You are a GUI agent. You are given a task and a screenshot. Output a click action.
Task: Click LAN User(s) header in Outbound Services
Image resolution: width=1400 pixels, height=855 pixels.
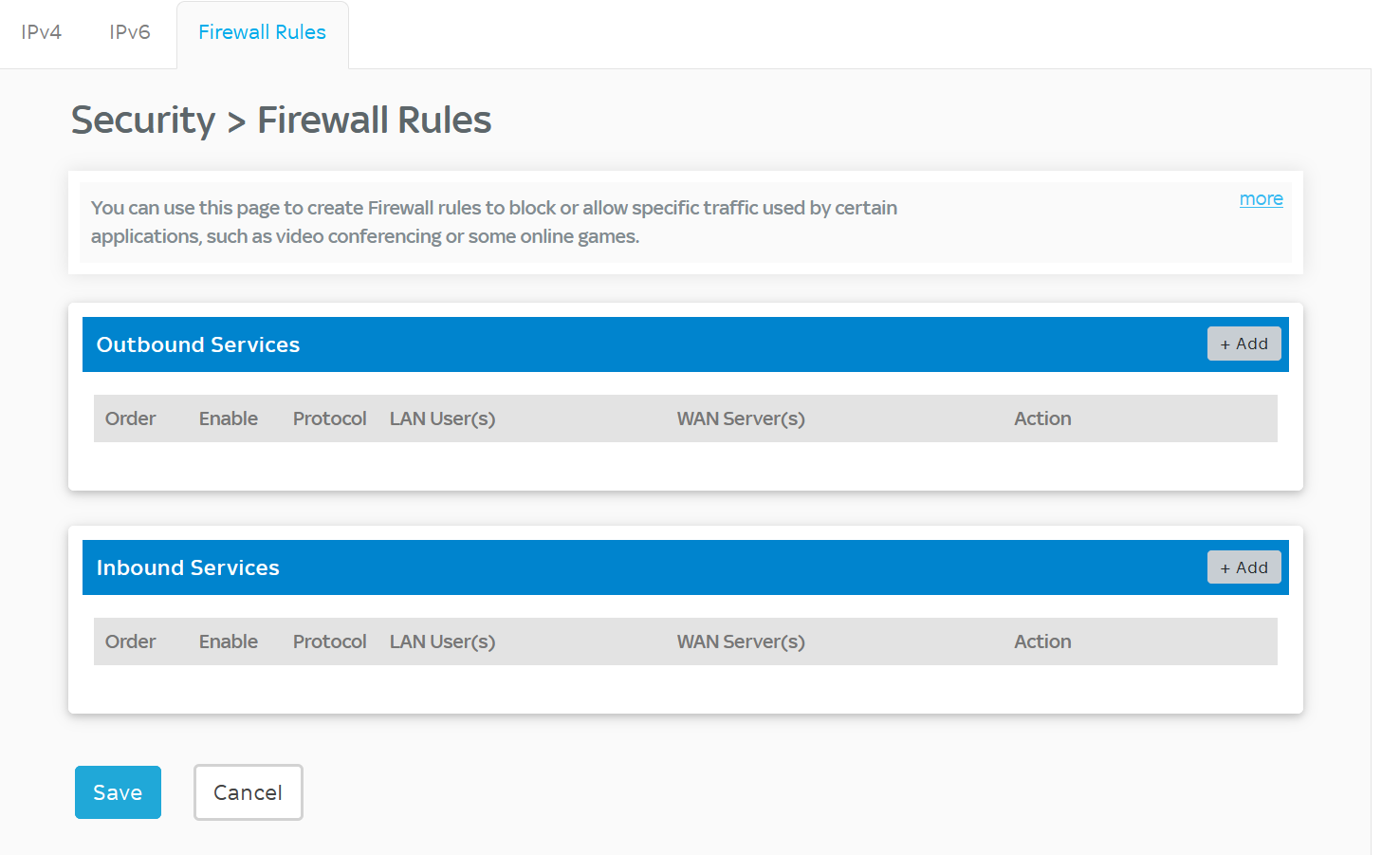point(442,418)
